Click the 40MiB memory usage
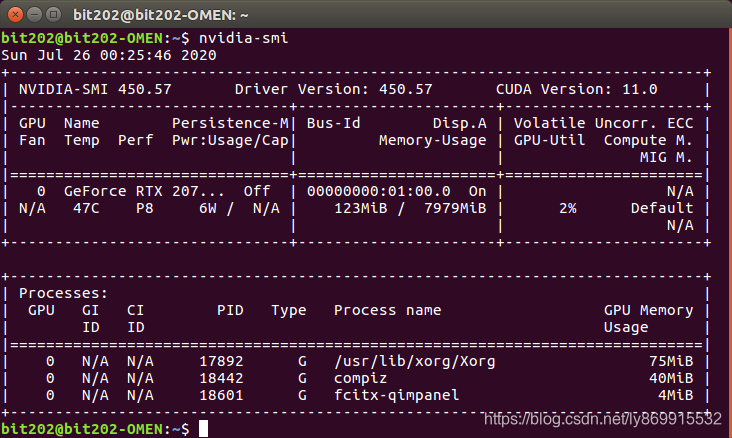This screenshot has height=438, width=732. [671, 378]
